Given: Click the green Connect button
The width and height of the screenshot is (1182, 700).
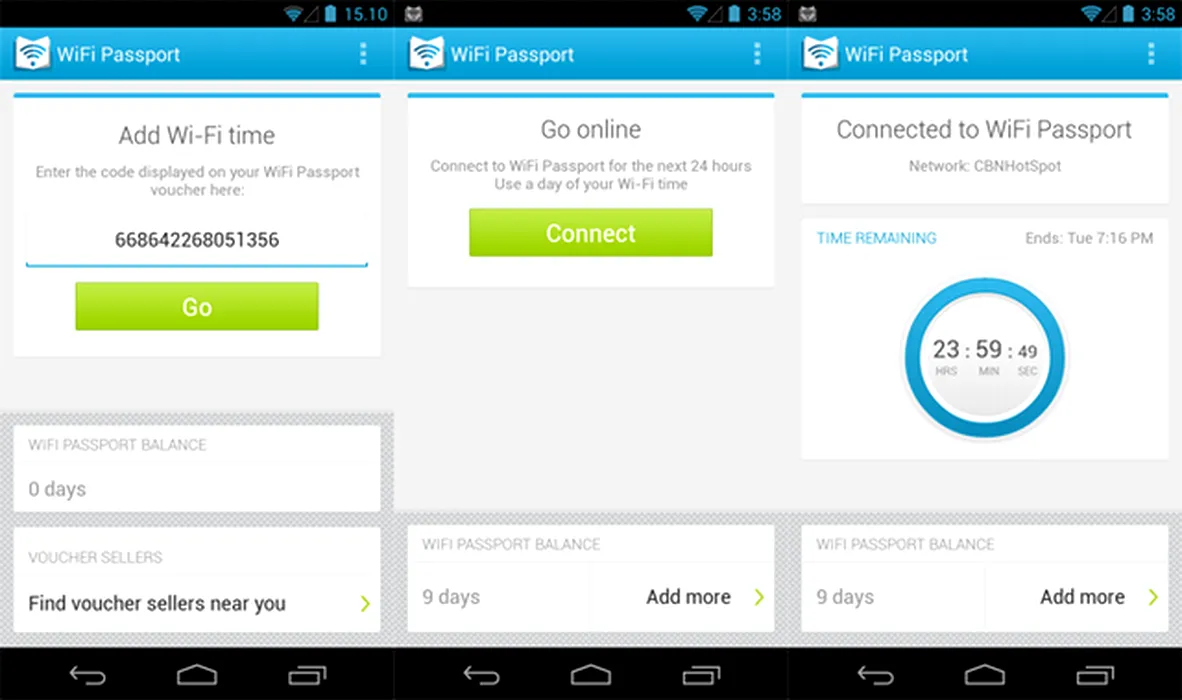Looking at the screenshot, I should 590,233.
